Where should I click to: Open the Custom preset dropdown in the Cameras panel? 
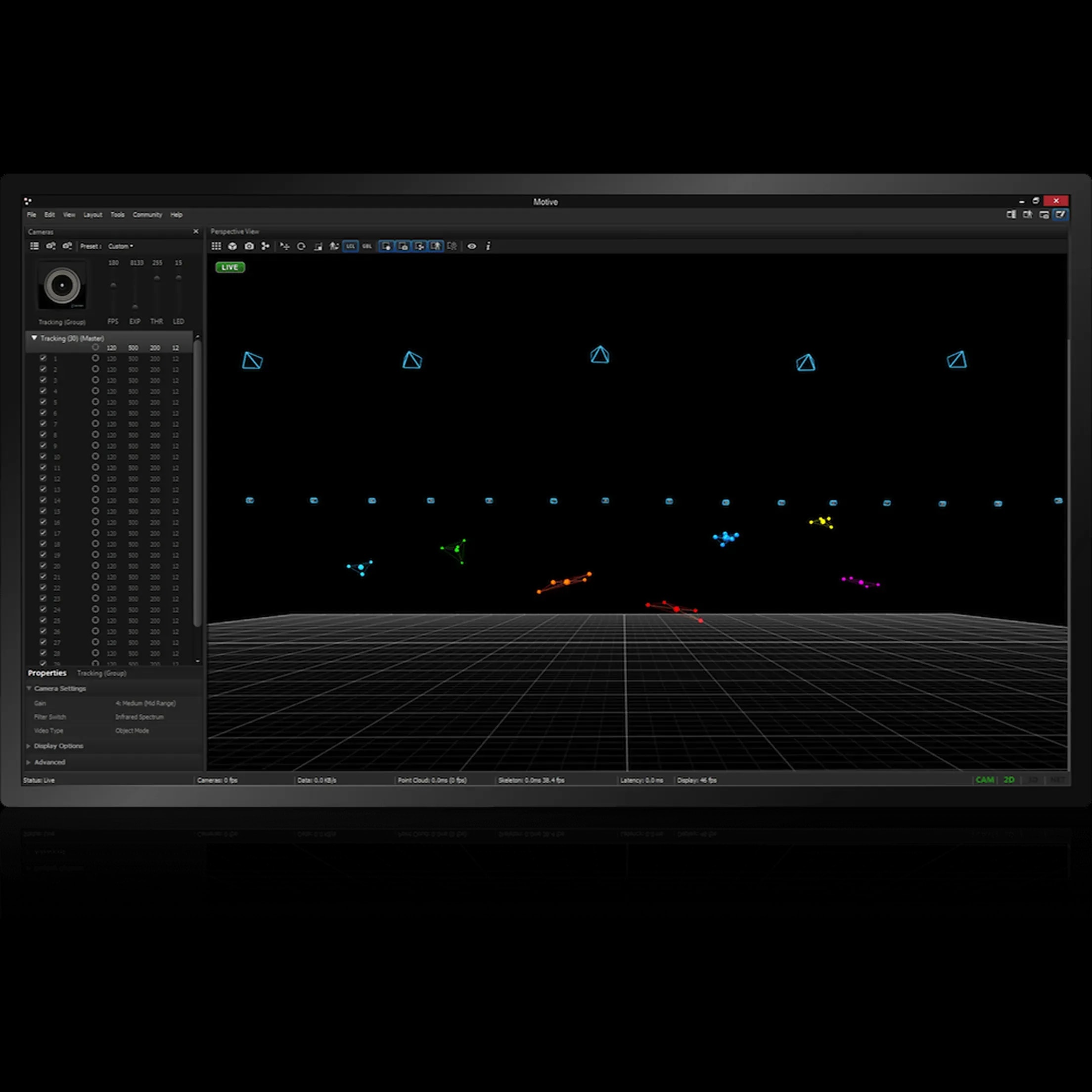(x=121, y=246)
